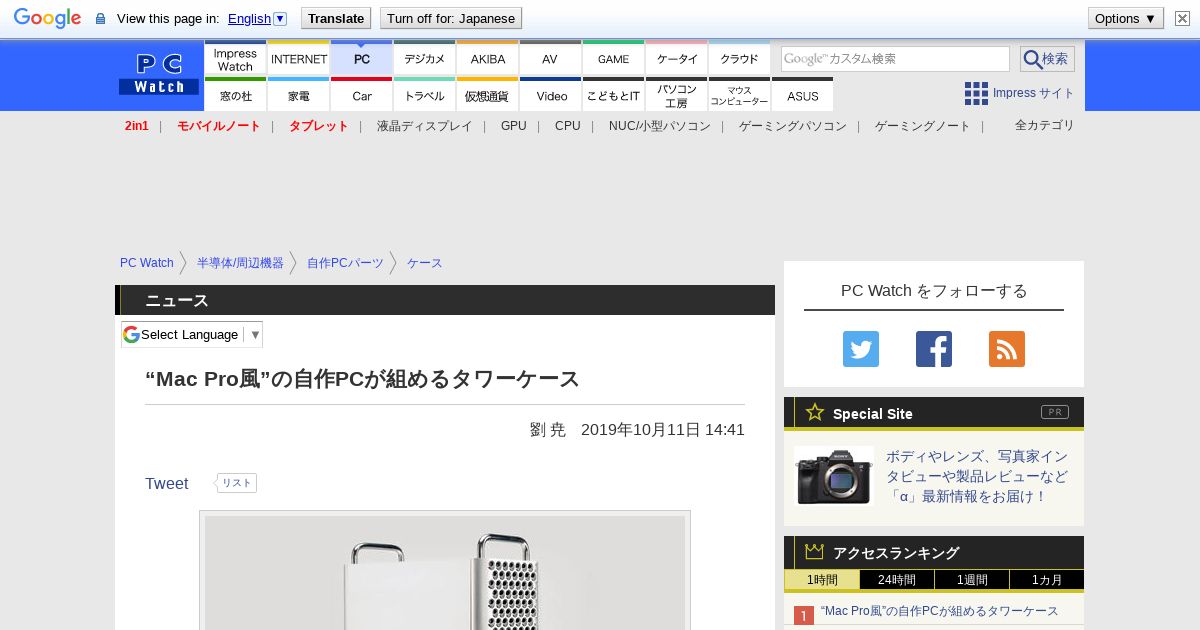Open the ケータイ tab
Image resolution: width=1200 pixels, height=630 pixels.
point(677,59)
